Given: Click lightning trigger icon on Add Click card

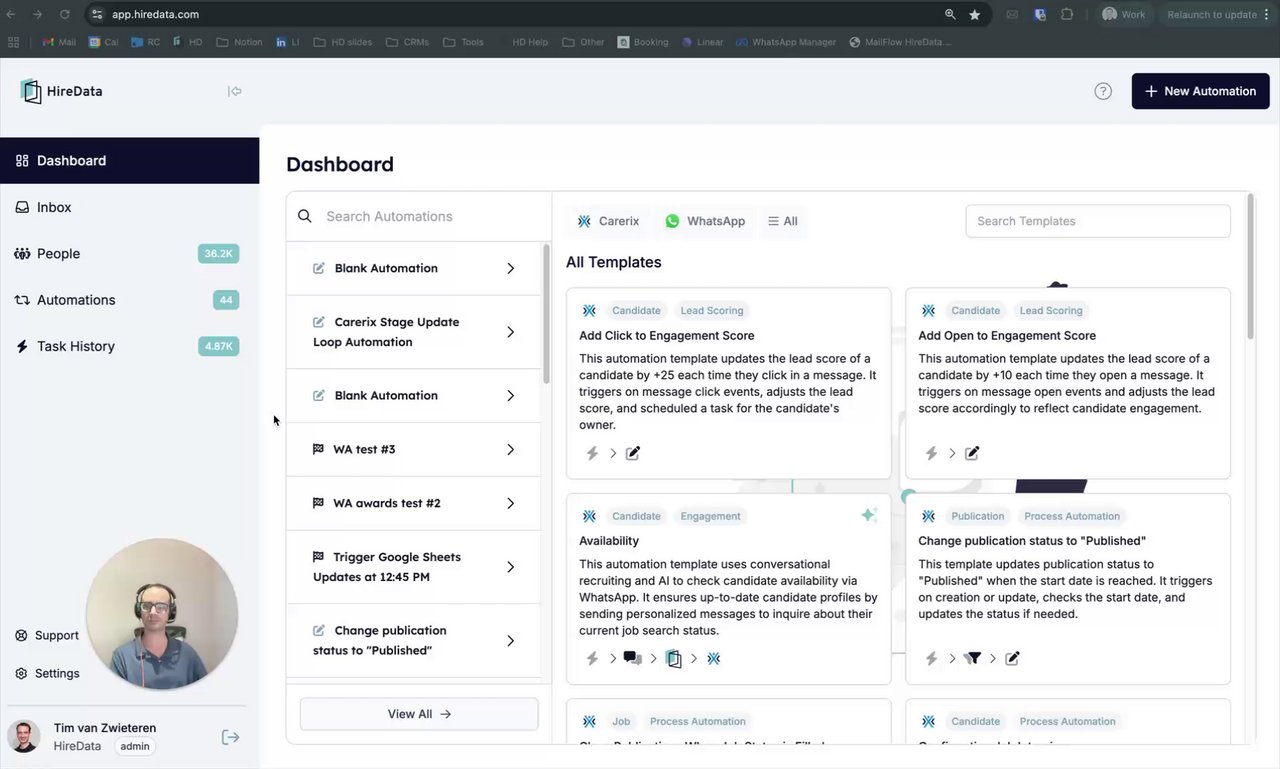Looking at the screenshot, I should [x=592, y=453].
